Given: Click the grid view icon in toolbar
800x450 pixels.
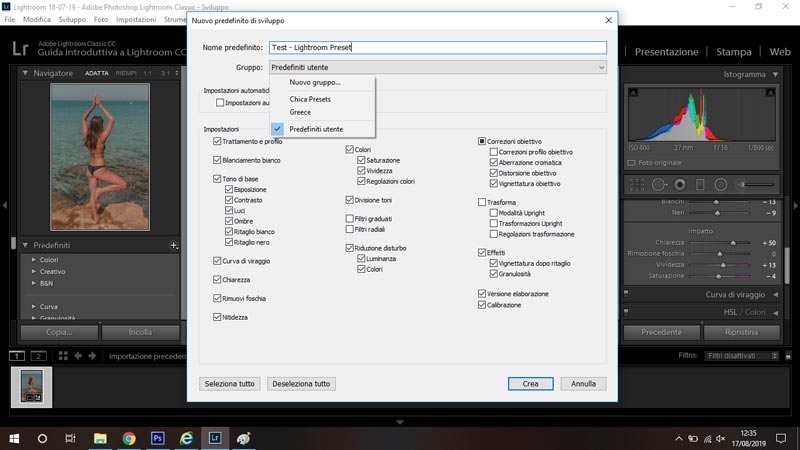Looking at the screenshot, I should click(x=63, y=356).
